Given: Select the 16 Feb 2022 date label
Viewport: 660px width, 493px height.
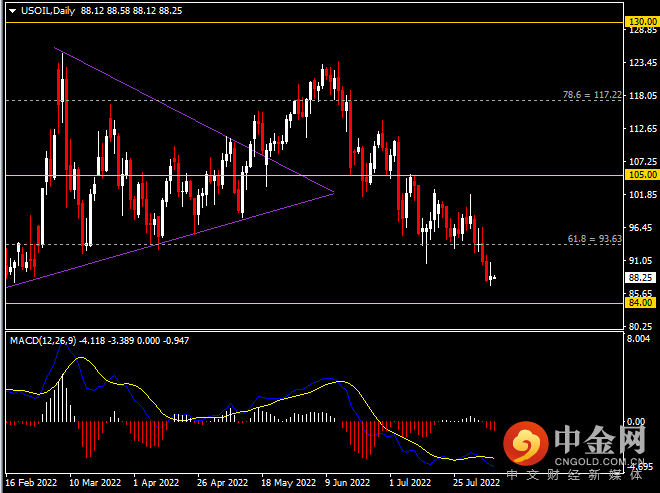Looking at the screenshot, I should [32, 482].
